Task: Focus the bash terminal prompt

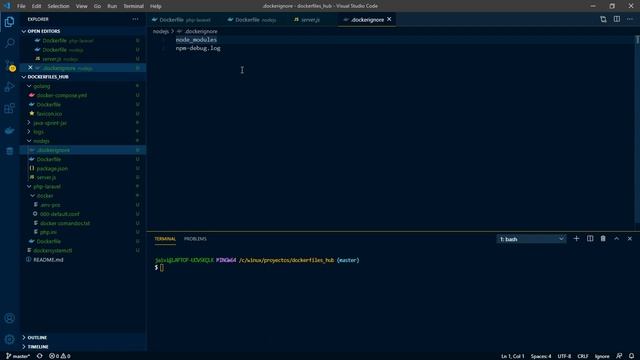Action: (x=162, y=268)
